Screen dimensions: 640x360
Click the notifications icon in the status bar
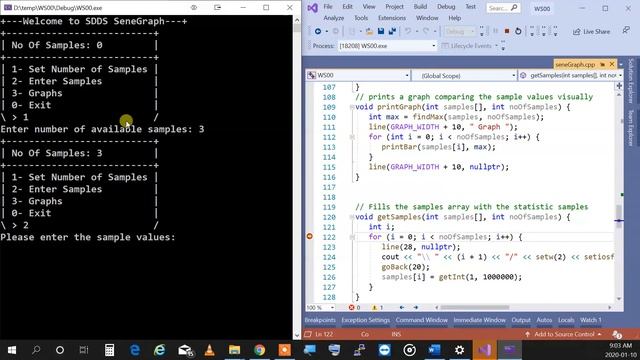click(617, 335)
